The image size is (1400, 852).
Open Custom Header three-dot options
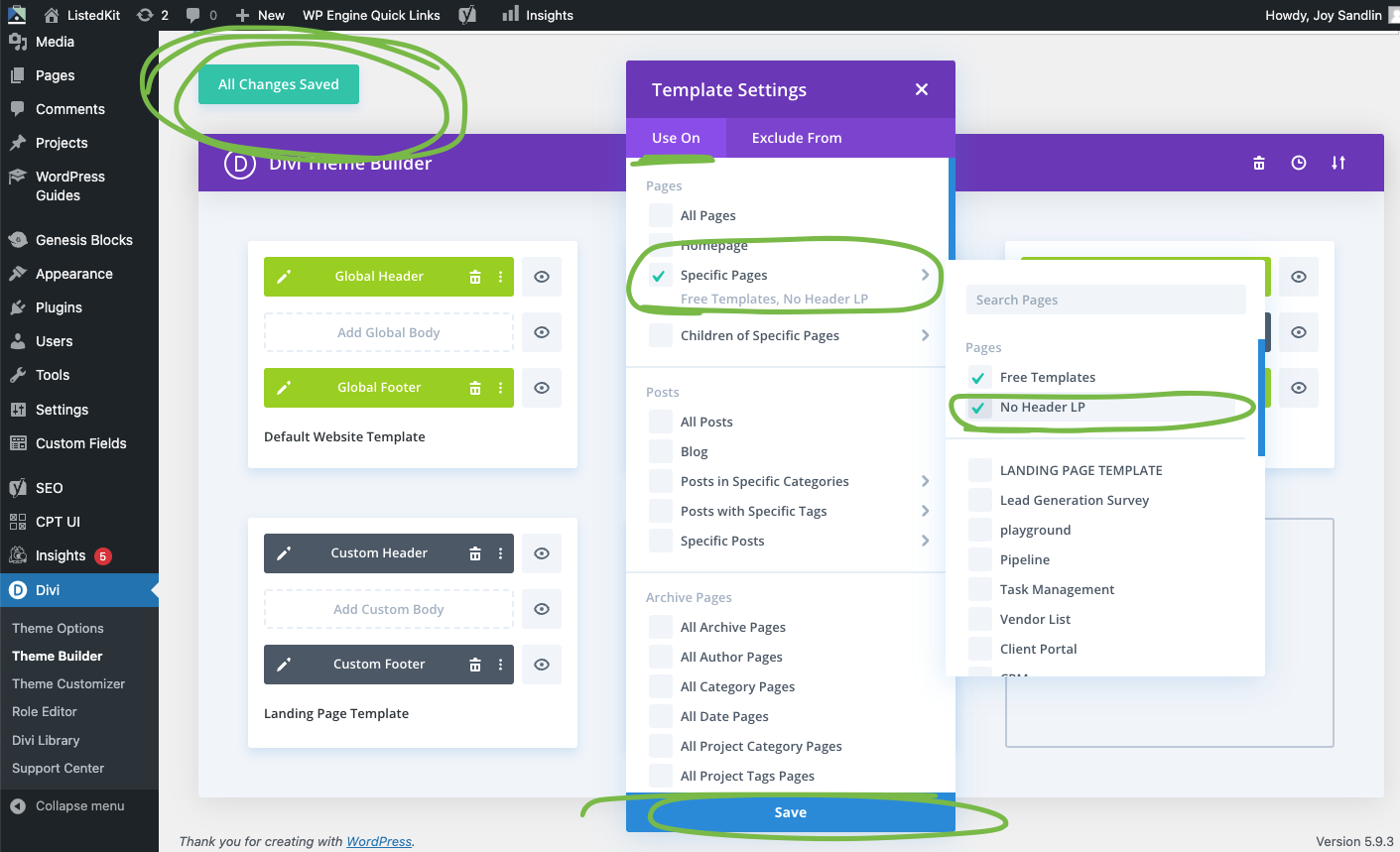[500, 553]
